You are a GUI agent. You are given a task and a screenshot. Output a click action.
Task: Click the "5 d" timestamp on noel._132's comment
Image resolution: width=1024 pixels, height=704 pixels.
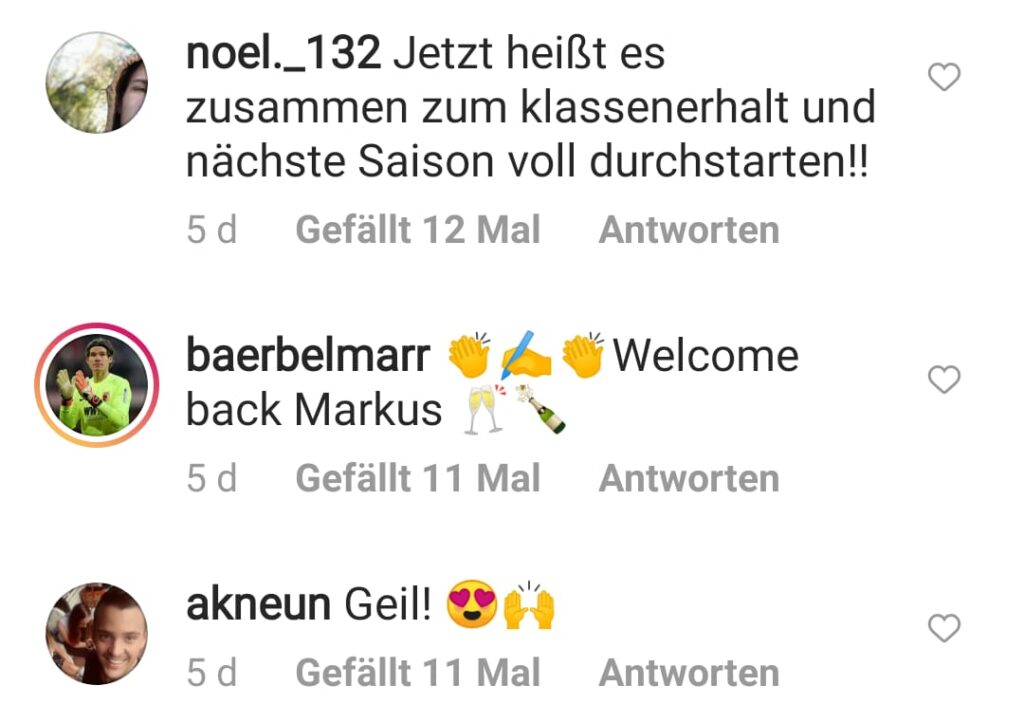tap(212, 230)
